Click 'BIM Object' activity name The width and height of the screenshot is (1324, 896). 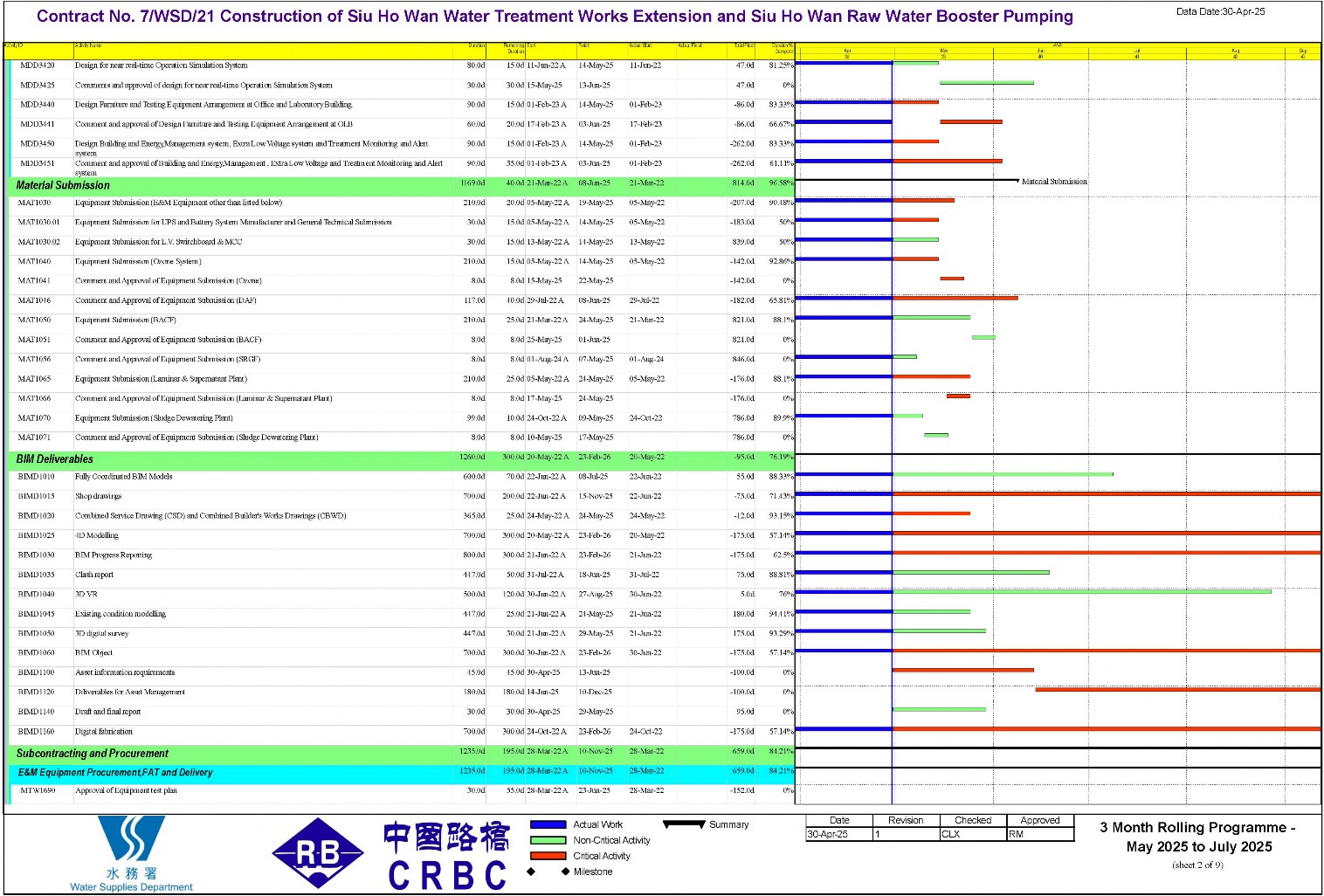(93, 653)
